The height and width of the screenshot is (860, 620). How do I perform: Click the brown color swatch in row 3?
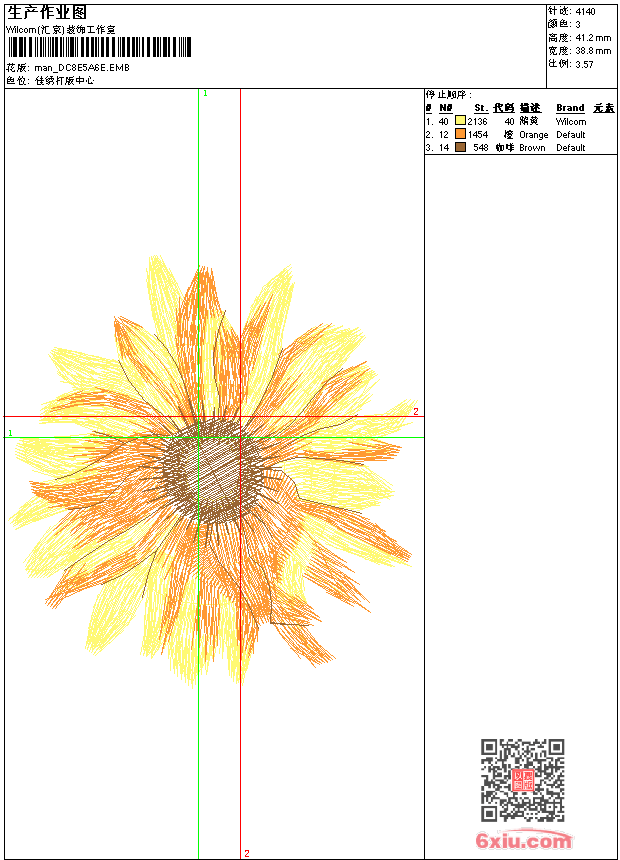pyautogui.click(x=460, y=147)
